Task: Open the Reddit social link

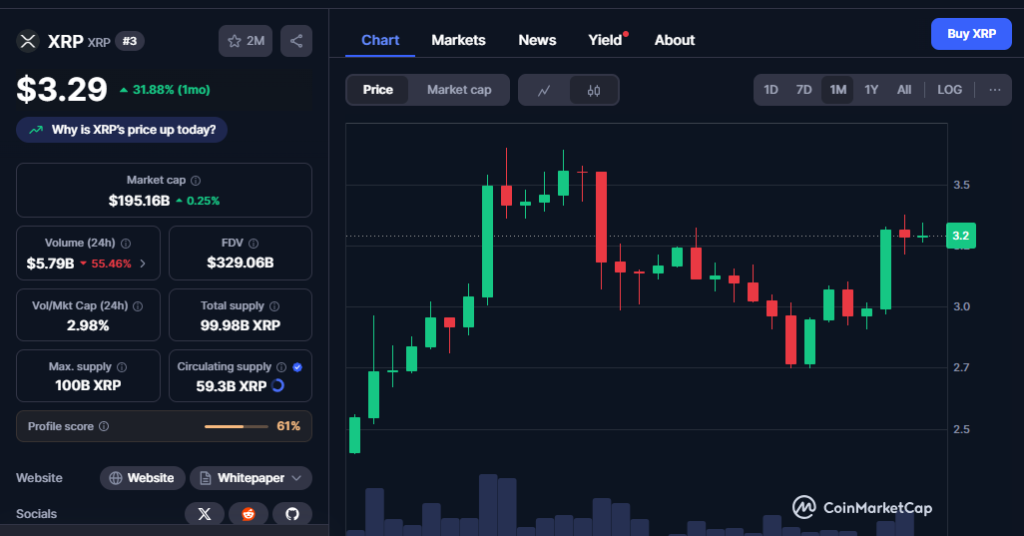Action: (248, 514)
